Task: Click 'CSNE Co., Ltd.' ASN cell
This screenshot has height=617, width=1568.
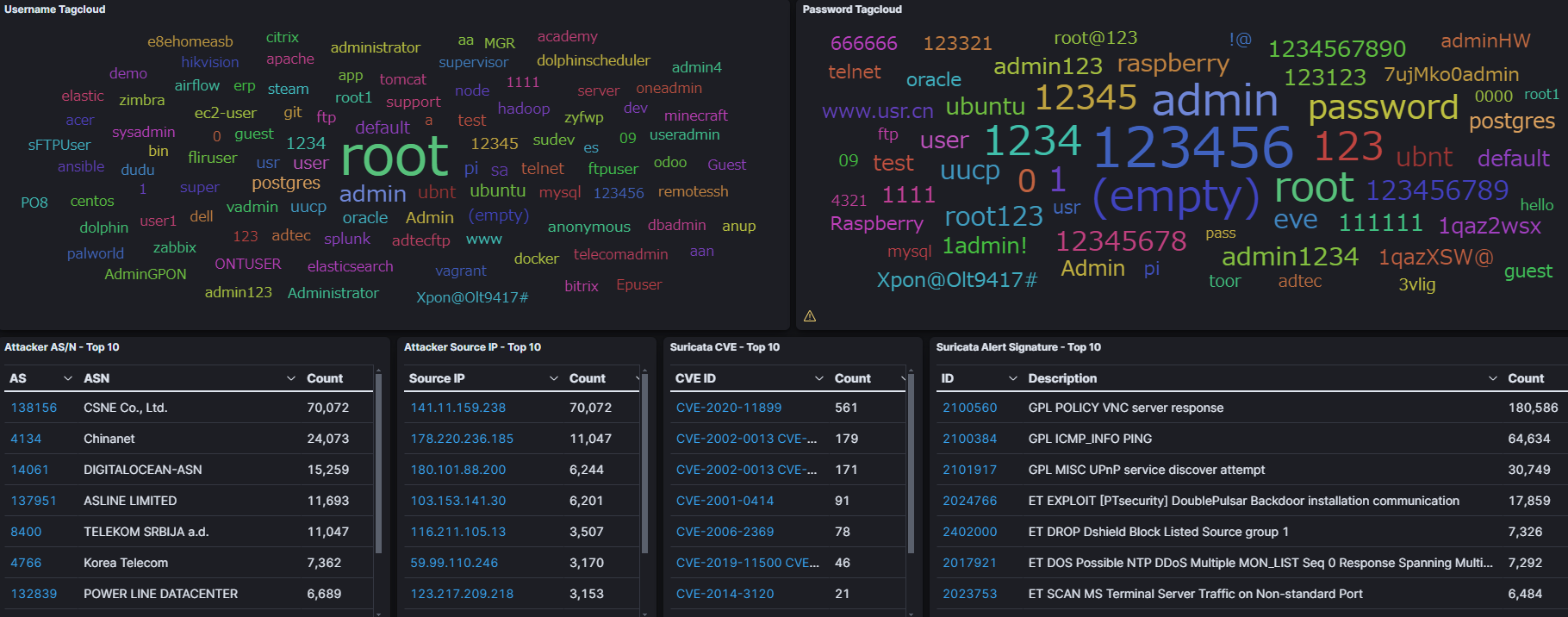Action: [126, 408]
